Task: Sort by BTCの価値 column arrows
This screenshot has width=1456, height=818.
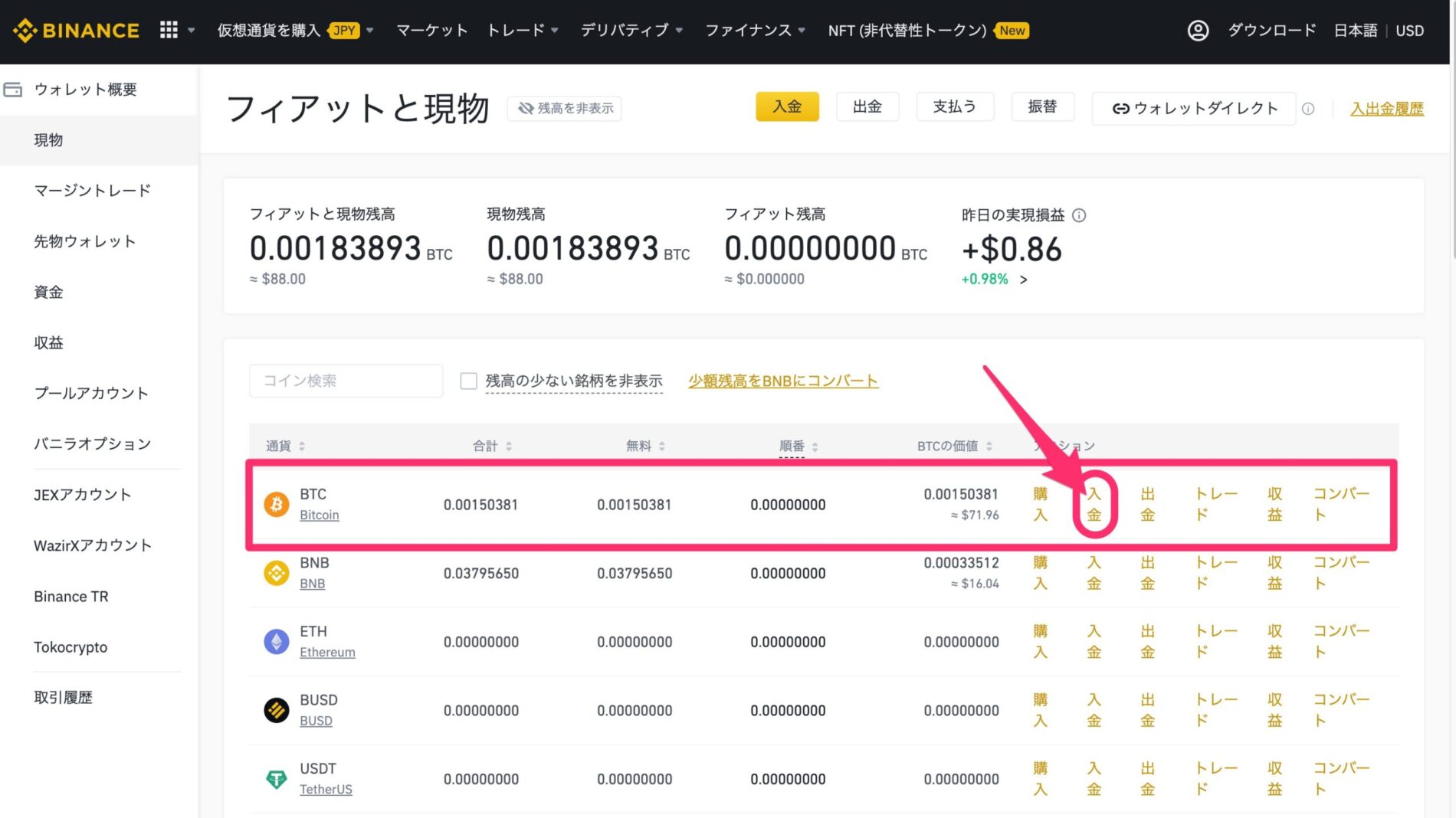Action: pos(989,446)
